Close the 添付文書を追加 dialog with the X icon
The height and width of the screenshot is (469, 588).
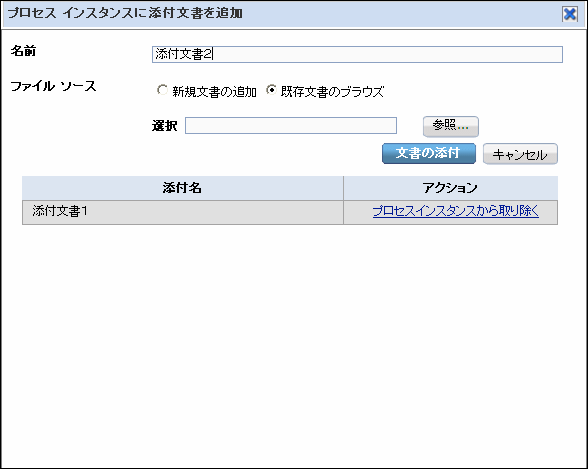570,14
